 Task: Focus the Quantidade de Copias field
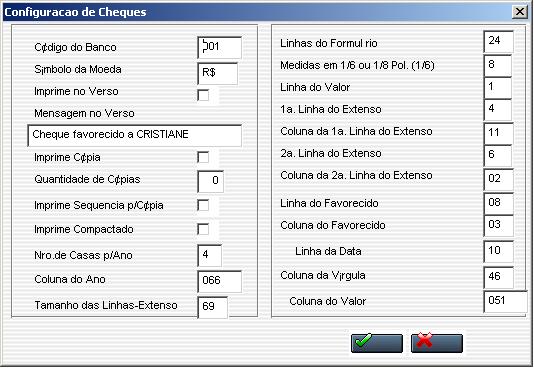coord(210,181)
